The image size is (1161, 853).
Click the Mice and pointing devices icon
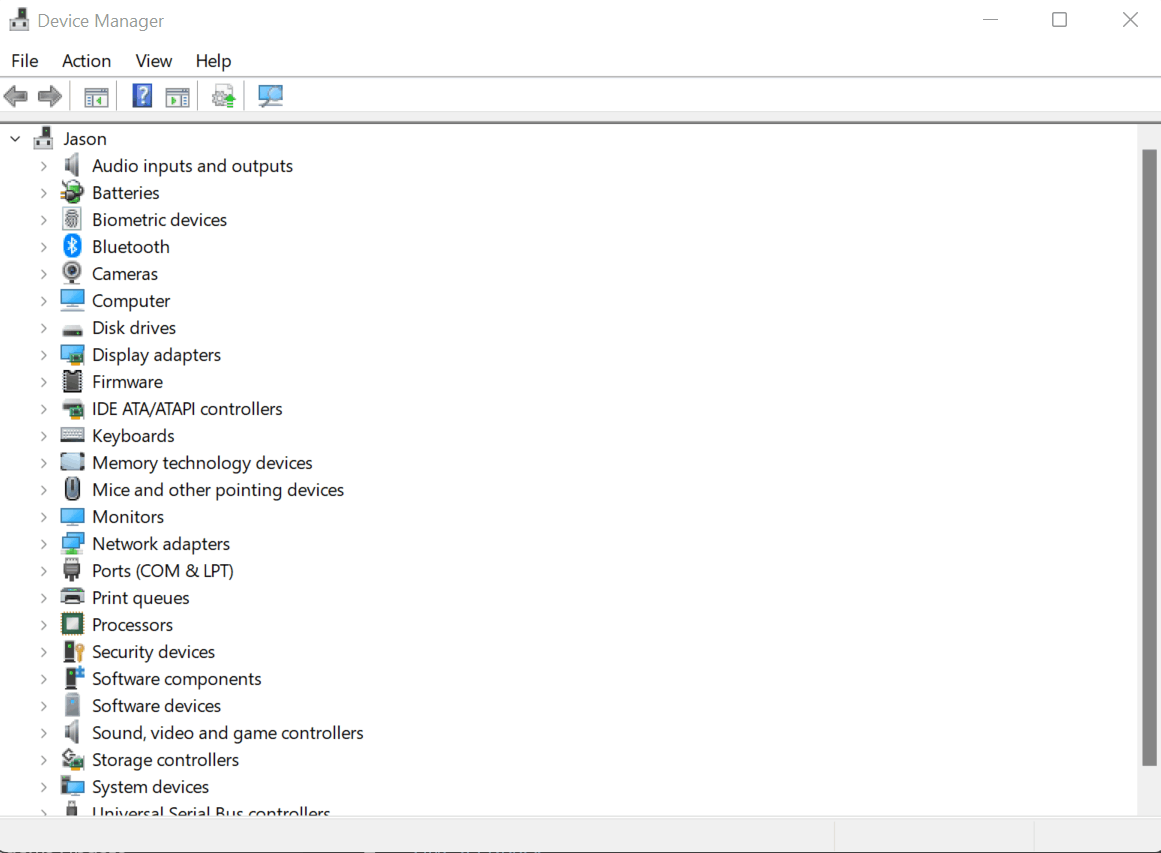pyautogui.click(x=72, y=489)
